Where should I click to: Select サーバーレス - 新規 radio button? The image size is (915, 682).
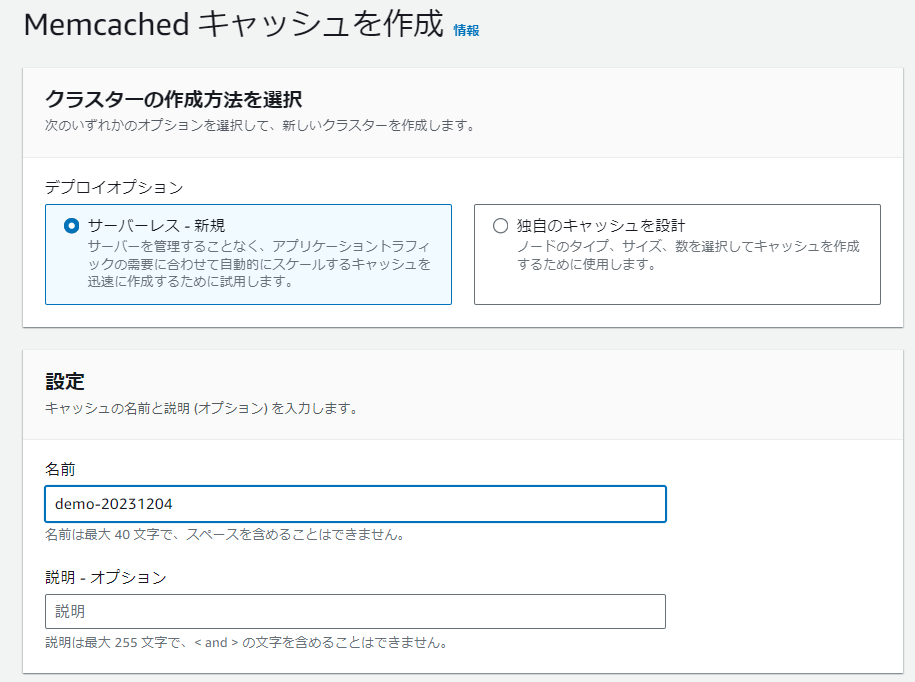(x=71, y=226)
